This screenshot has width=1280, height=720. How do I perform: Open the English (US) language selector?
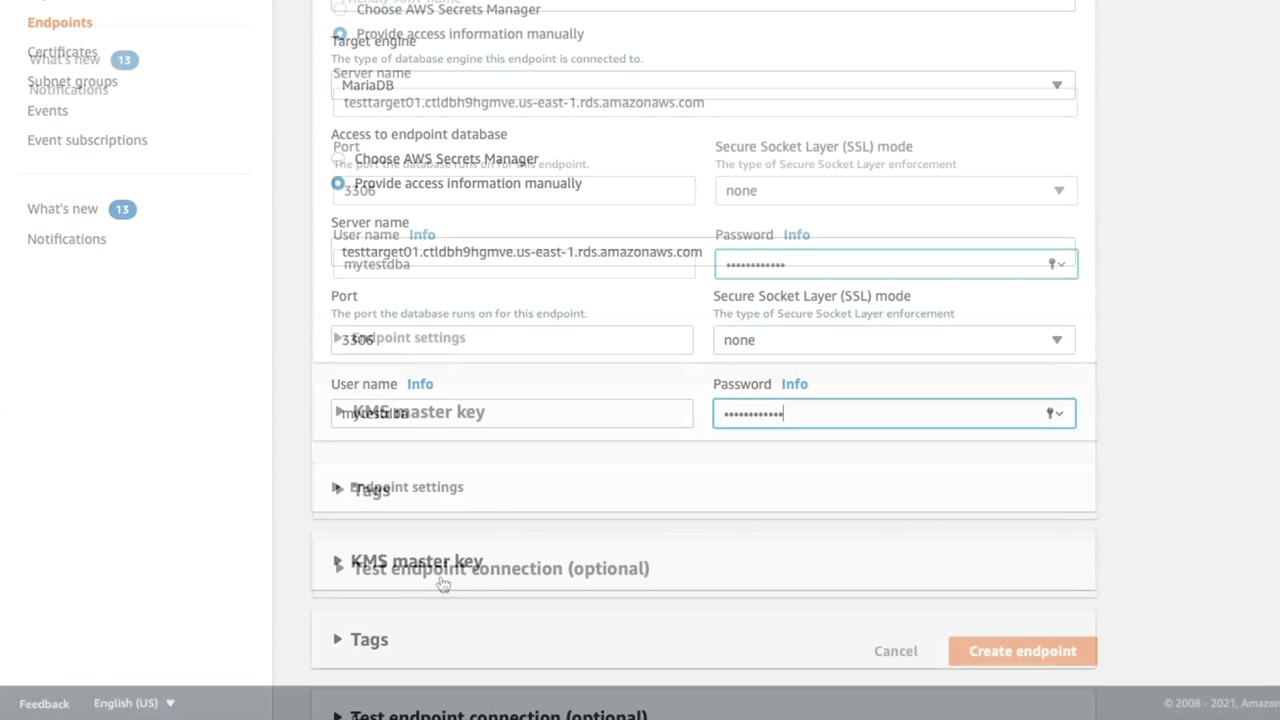134,703
